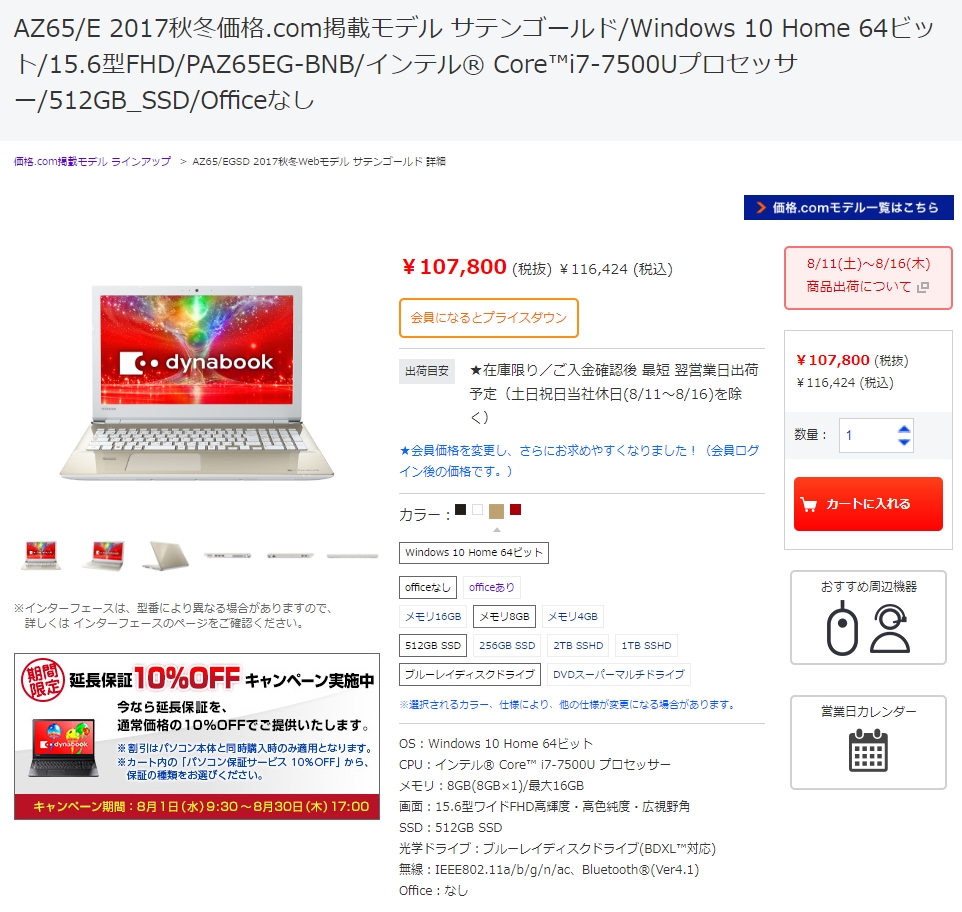Increase quantity with the up arrow
Image resolution: width=962 pixels, height=912 pixels.
[x=904, y=429]
